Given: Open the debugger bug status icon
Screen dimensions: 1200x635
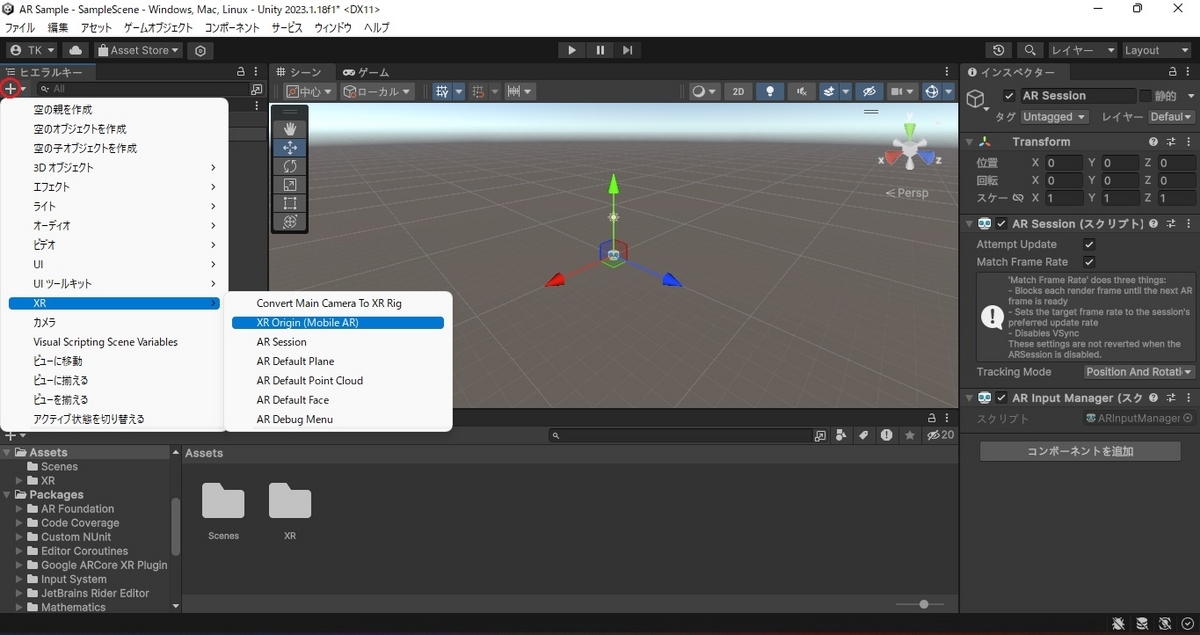Looking at the screenshot, I should pos(1119,624).
